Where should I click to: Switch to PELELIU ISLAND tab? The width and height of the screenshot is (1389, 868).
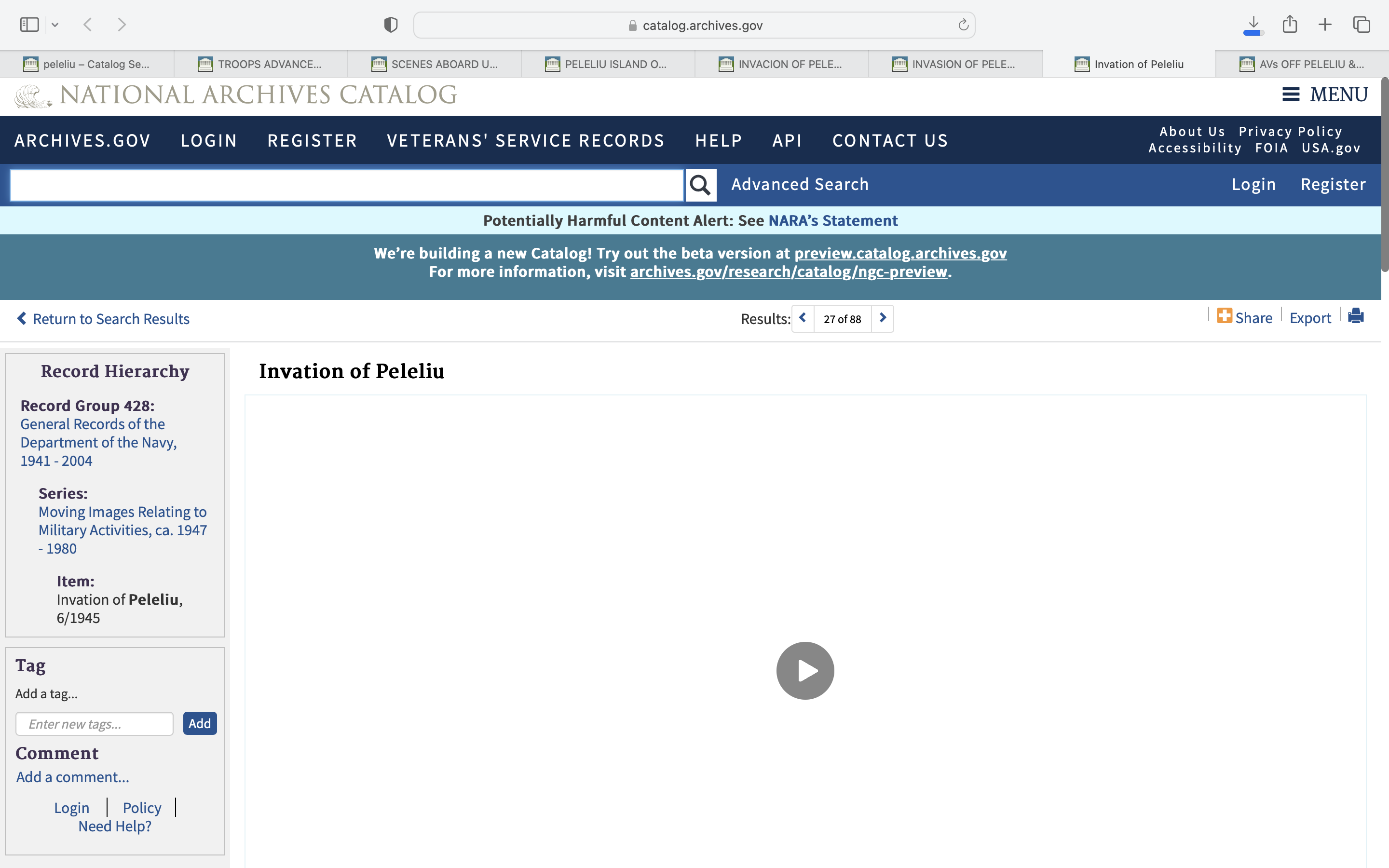(x=607, y=64)
